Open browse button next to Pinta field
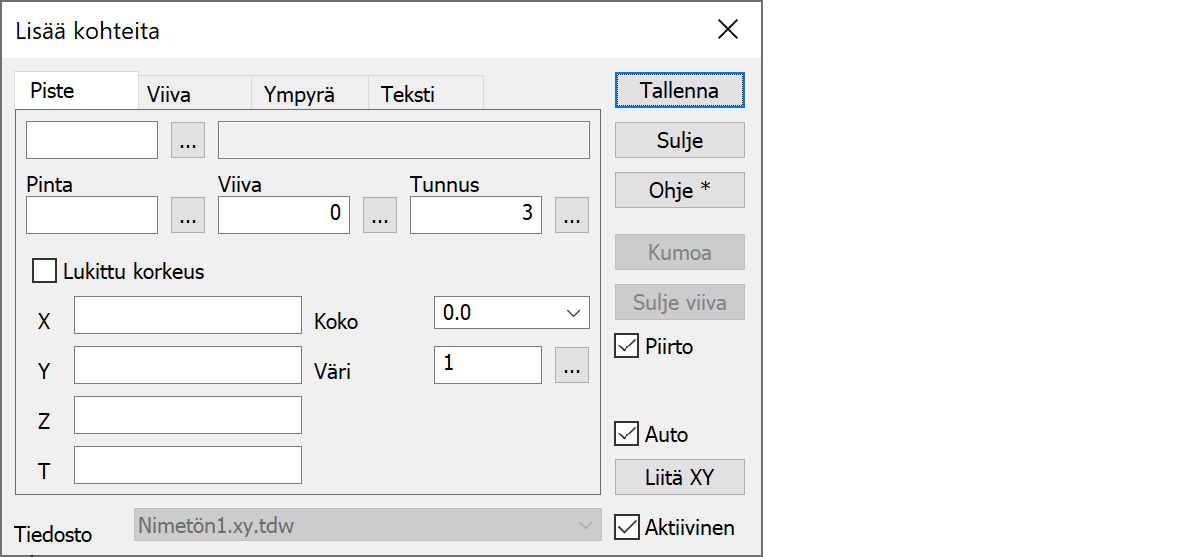Screen dimensions: 1200x557 tap(188, 215)
